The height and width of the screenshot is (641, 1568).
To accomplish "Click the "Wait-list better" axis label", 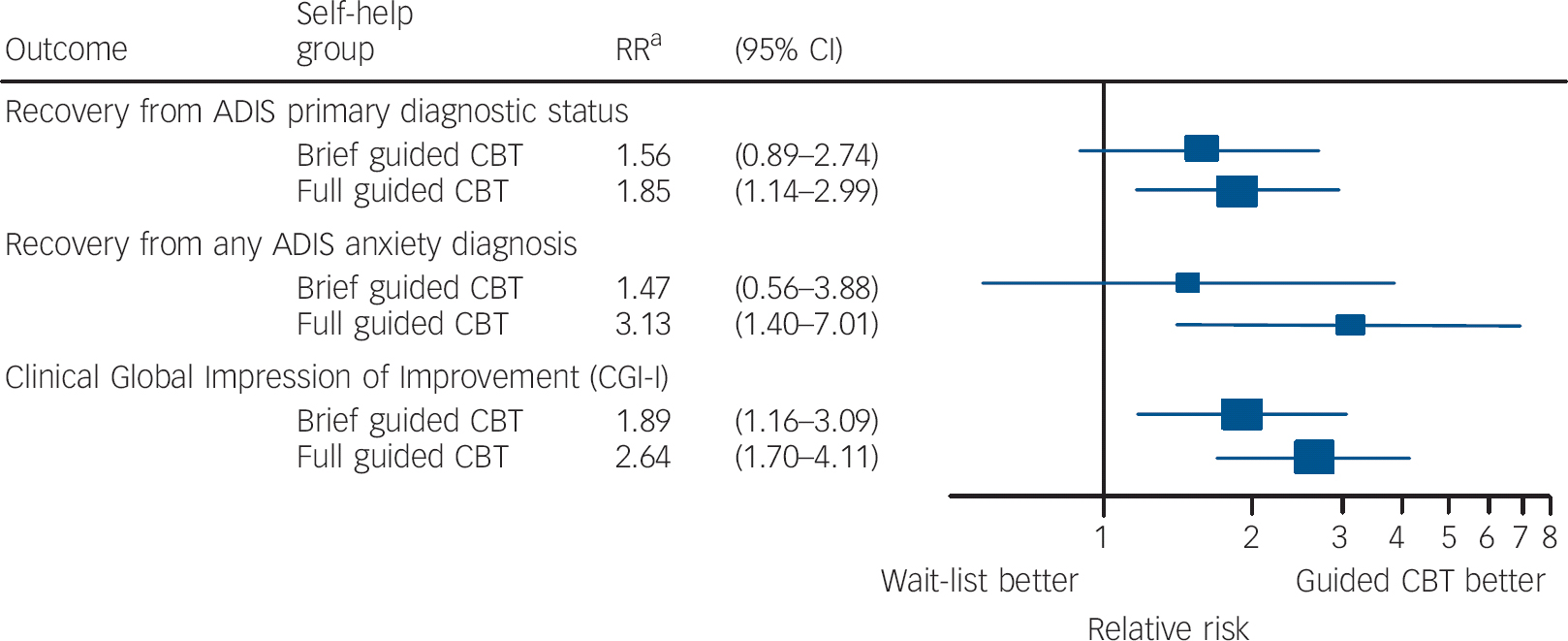I will point(979,581).
